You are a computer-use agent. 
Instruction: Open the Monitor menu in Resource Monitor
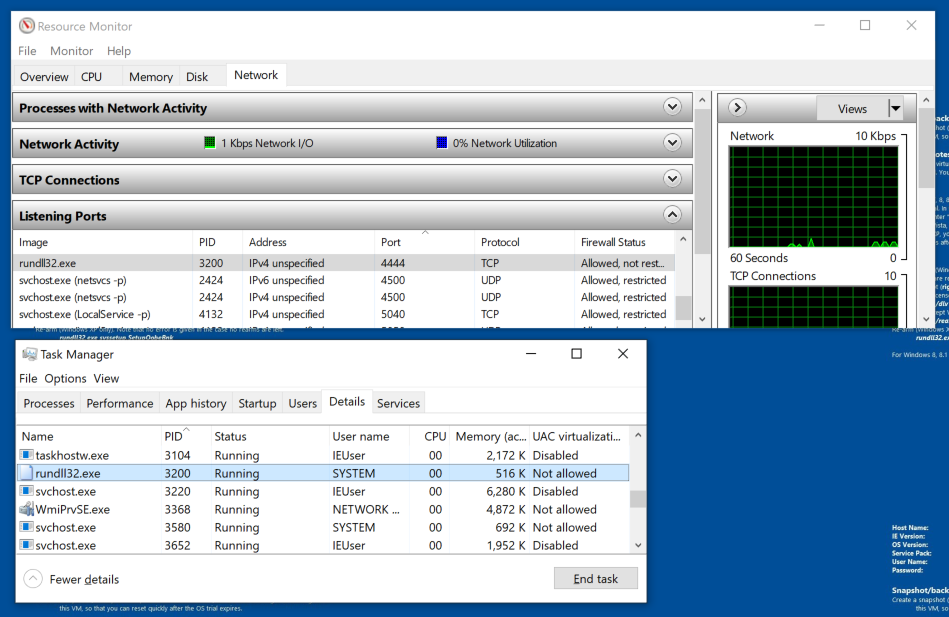[71, 51]
